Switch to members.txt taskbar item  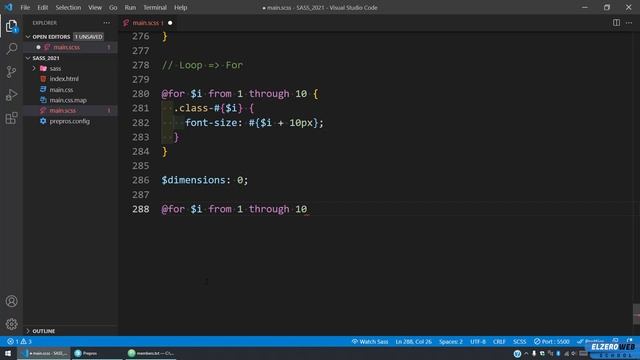click(x=150, y=353)
